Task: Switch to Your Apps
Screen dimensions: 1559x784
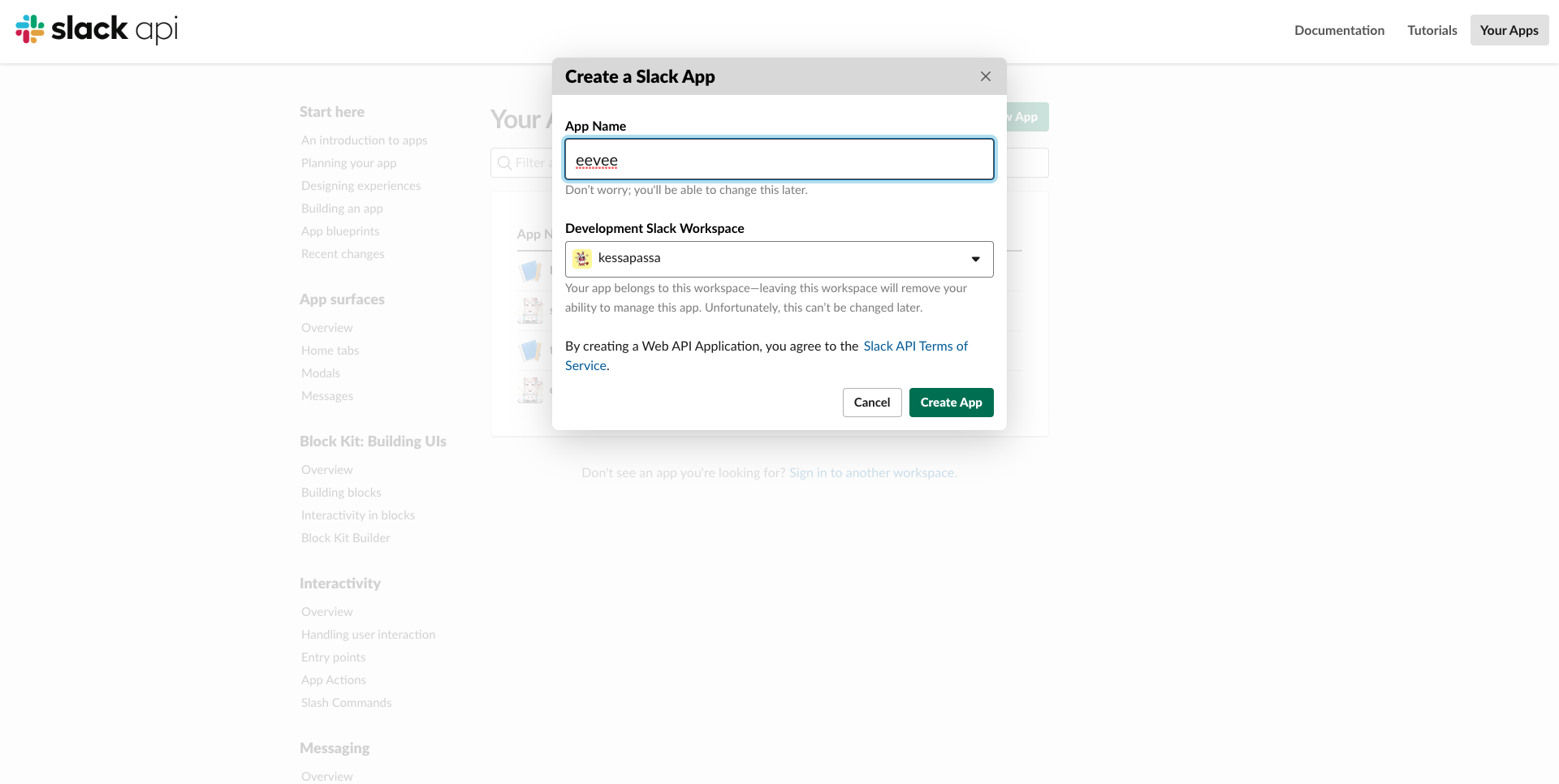Action: pos(1509,30)
